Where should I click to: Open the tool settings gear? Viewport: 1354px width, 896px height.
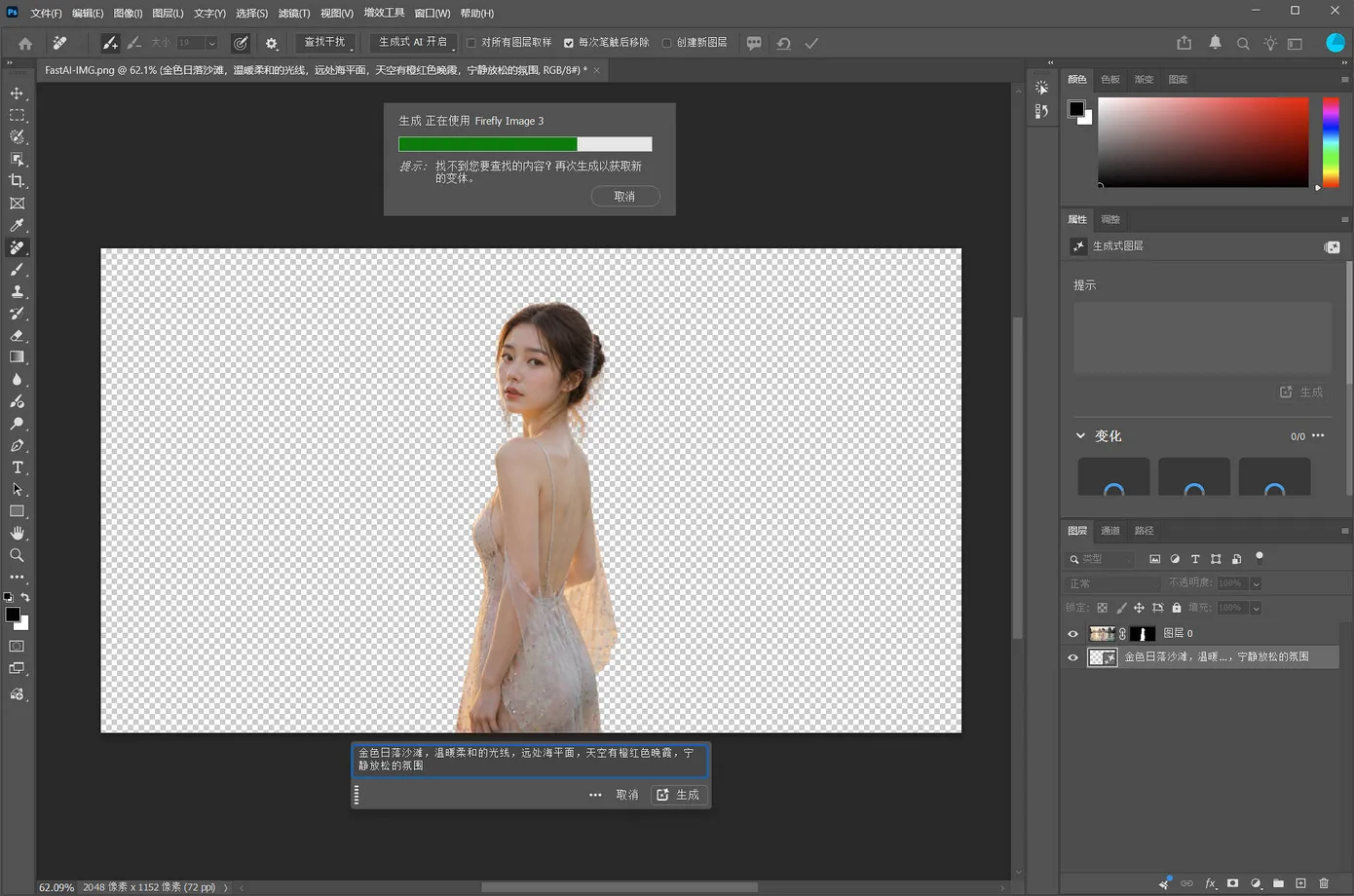point(272,43)
